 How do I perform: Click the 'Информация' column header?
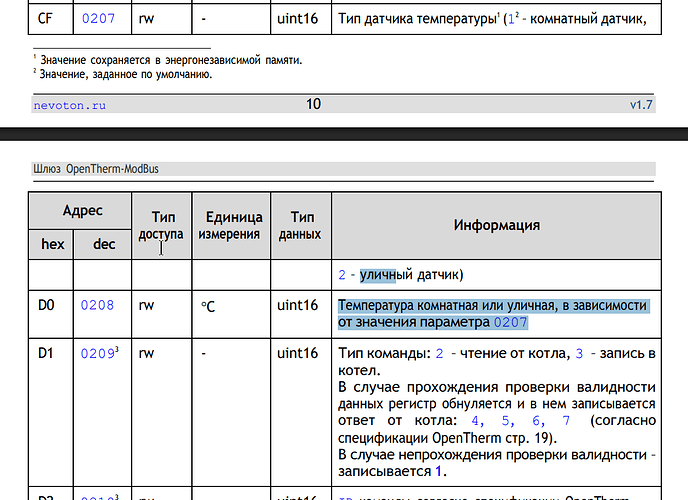pos(497,226)
